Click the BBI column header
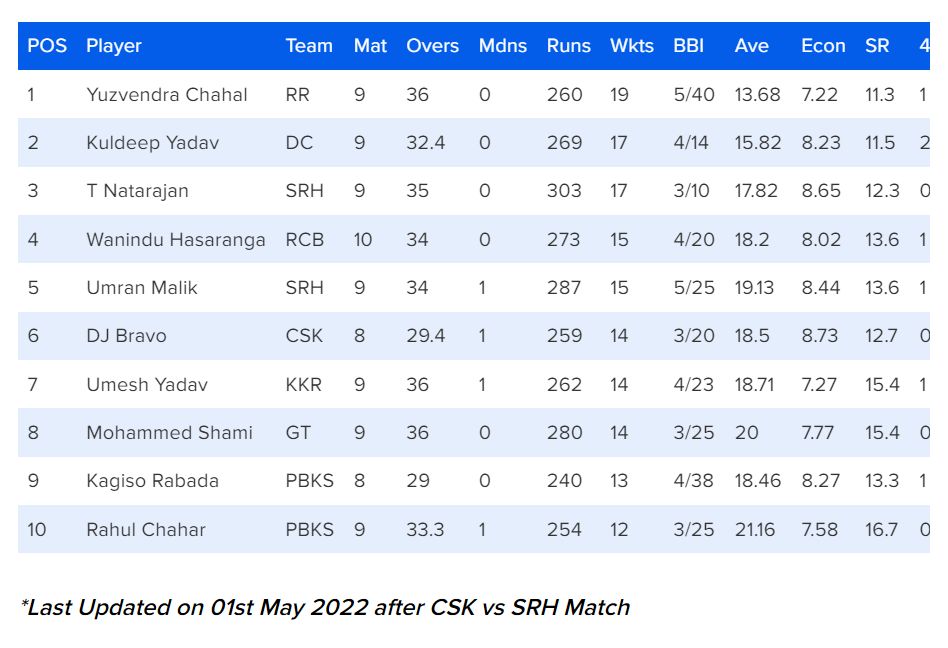Viewport: 948px width, 648px height. pos(688,46)
